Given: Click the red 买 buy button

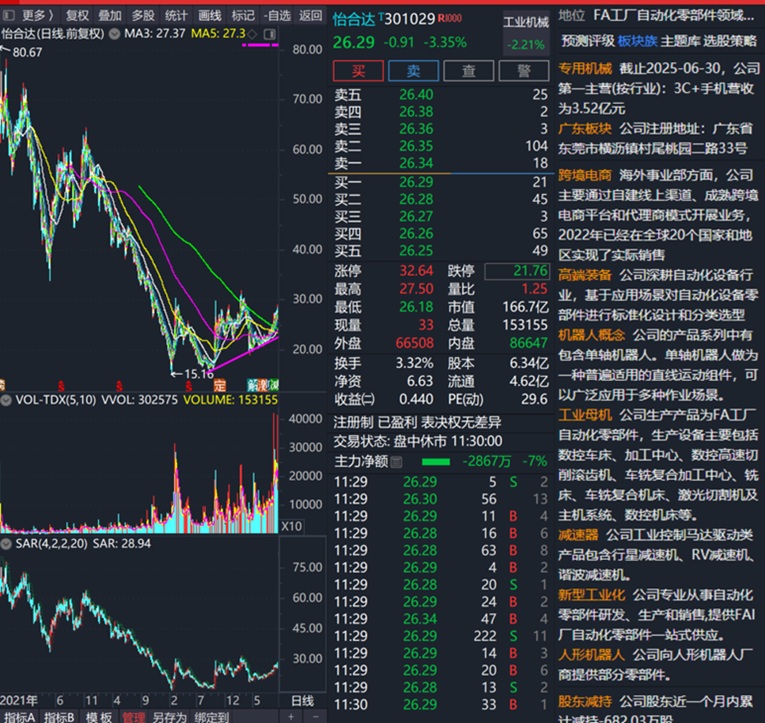Looking at the screenshot, I should pos(358,71).
